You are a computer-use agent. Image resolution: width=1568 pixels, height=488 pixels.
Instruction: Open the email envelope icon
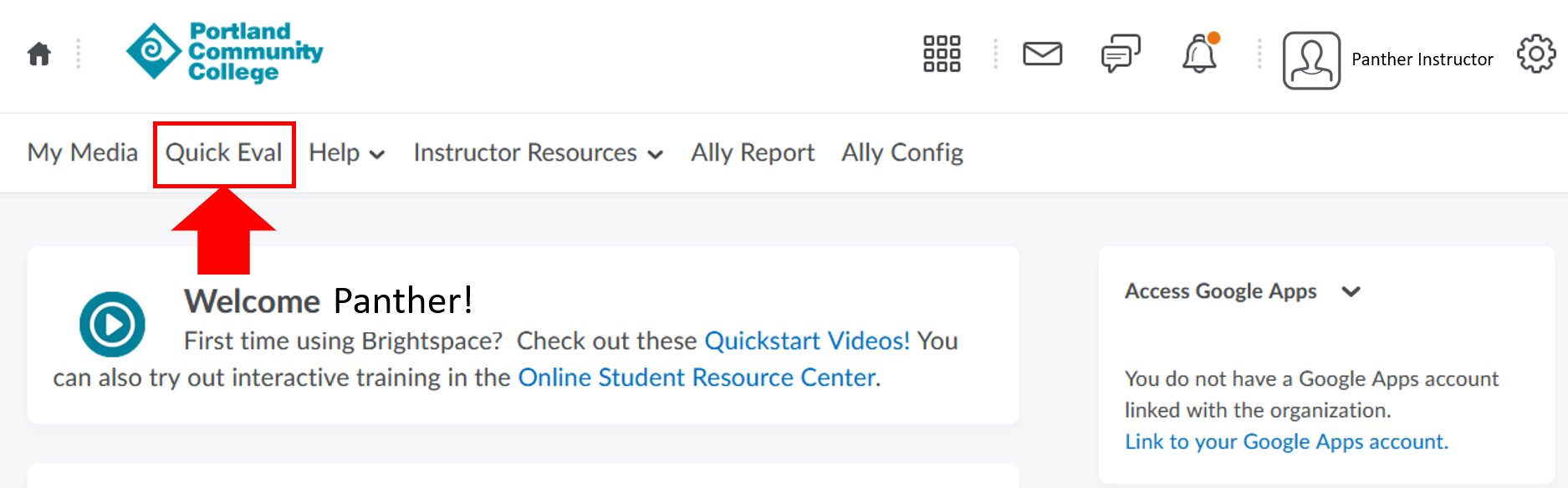(x=1042, y=54)
